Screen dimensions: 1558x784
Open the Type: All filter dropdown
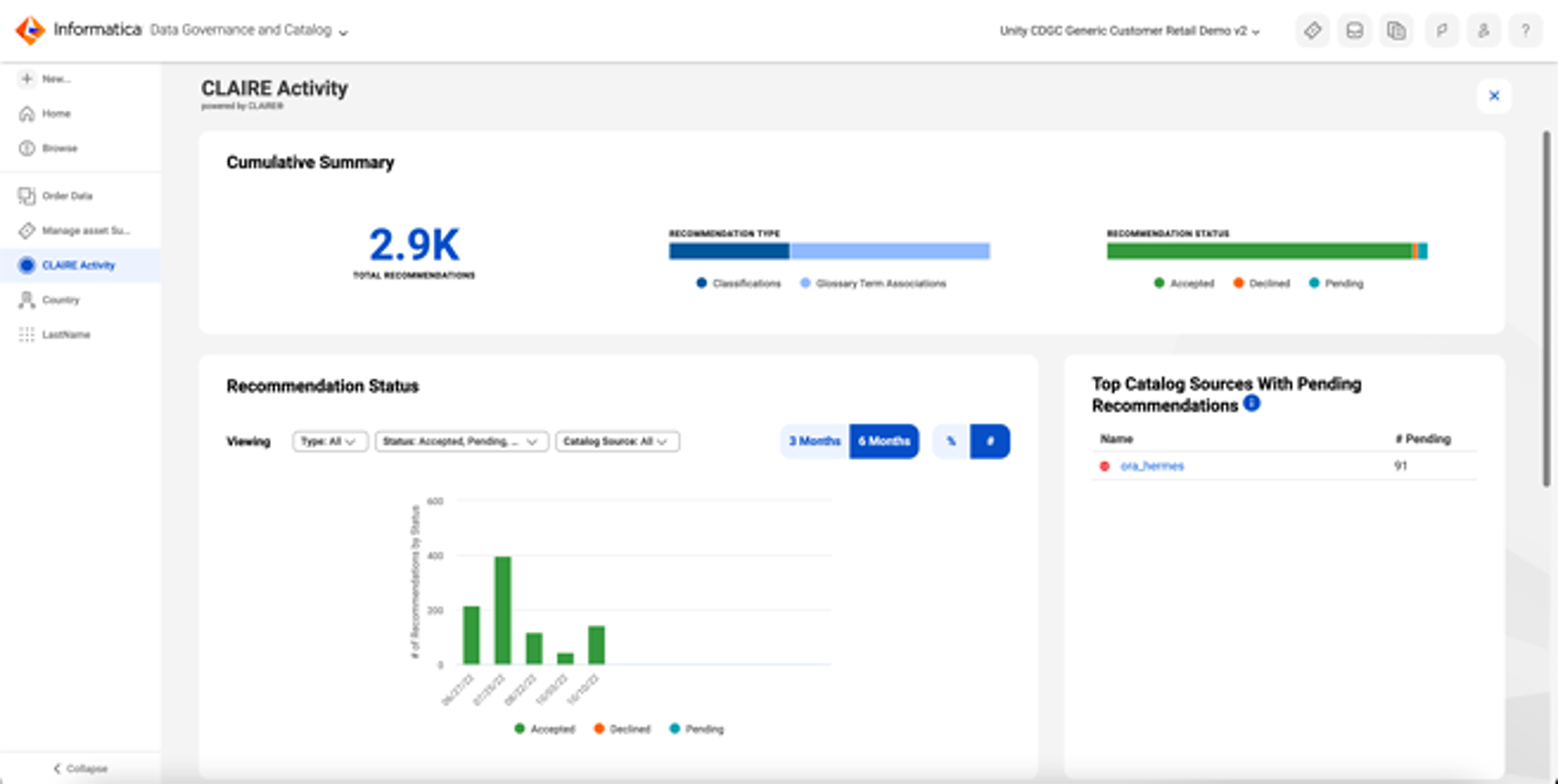click(329, 441)
